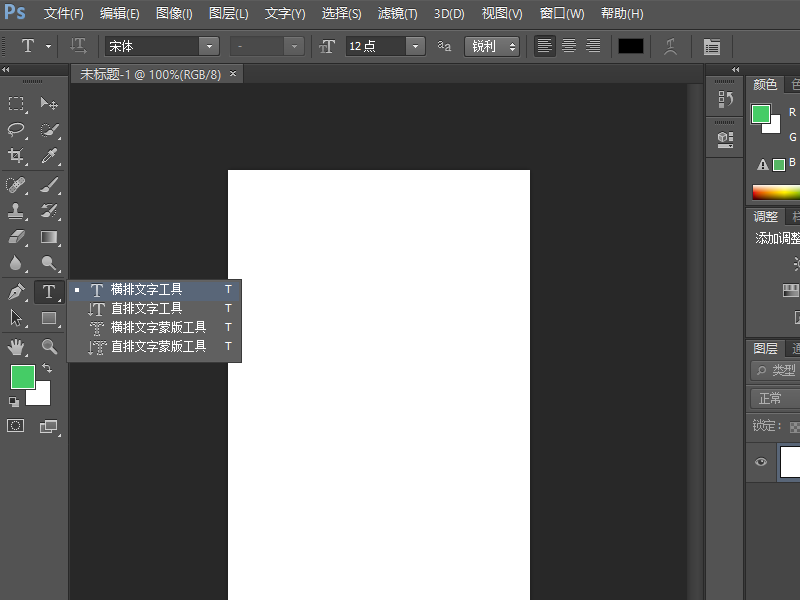Select the History Brush tool
Viewport: 800px width, 600px height.
click(49, 211)
